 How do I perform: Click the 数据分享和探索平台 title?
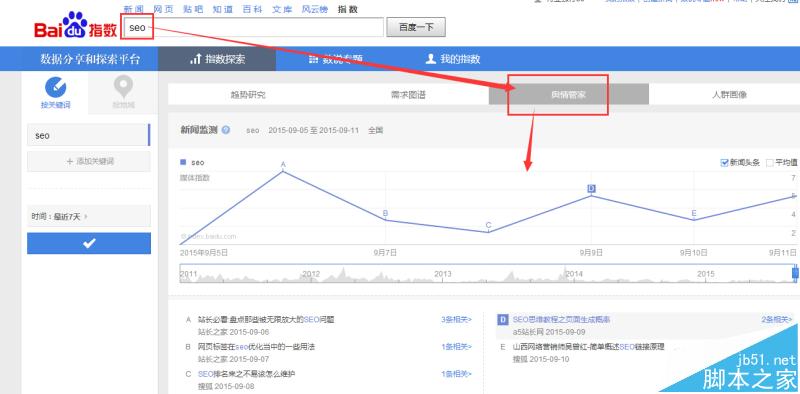click(90, 59)
